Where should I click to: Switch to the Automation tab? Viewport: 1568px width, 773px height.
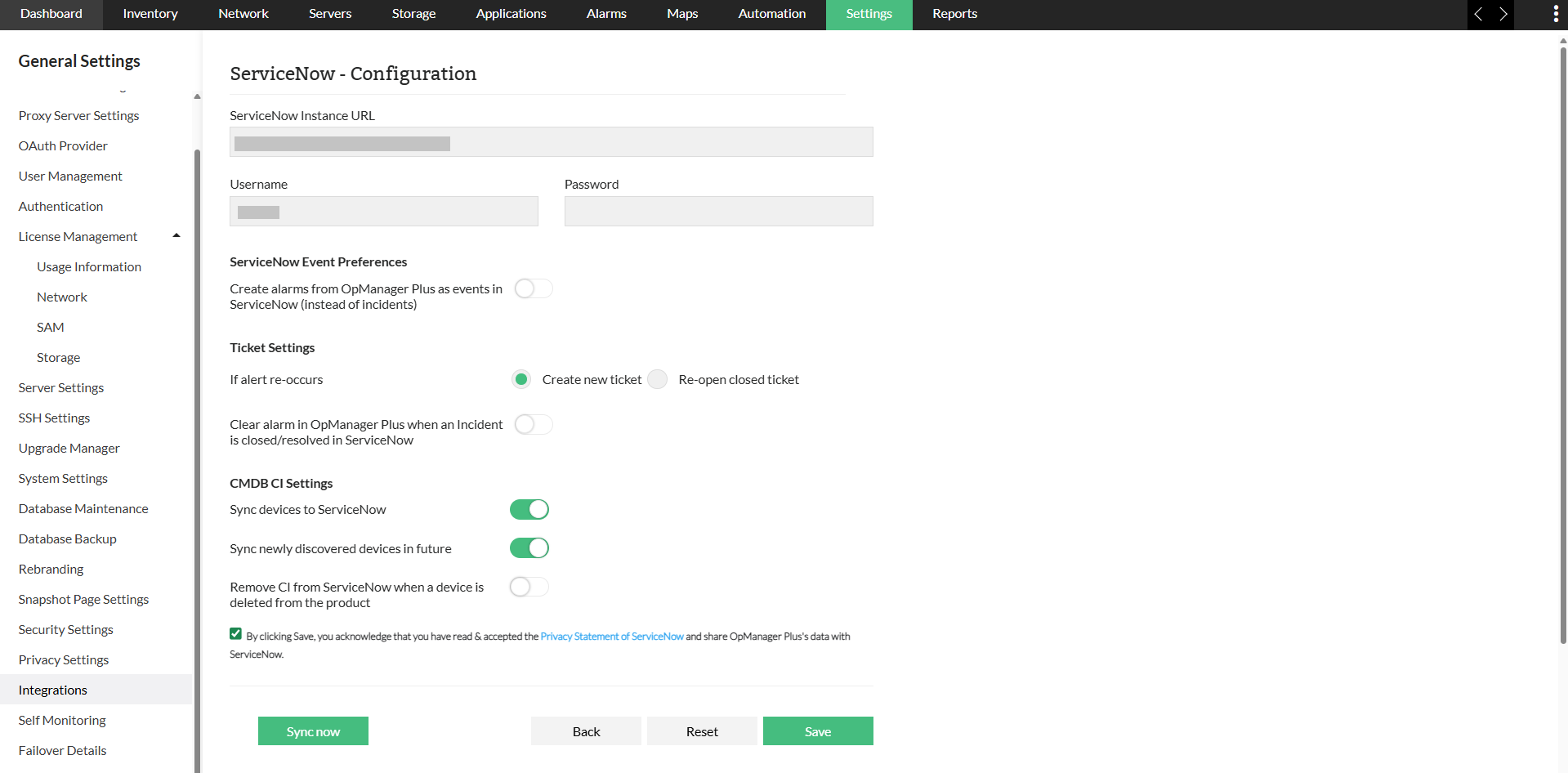tap(772, 14)
